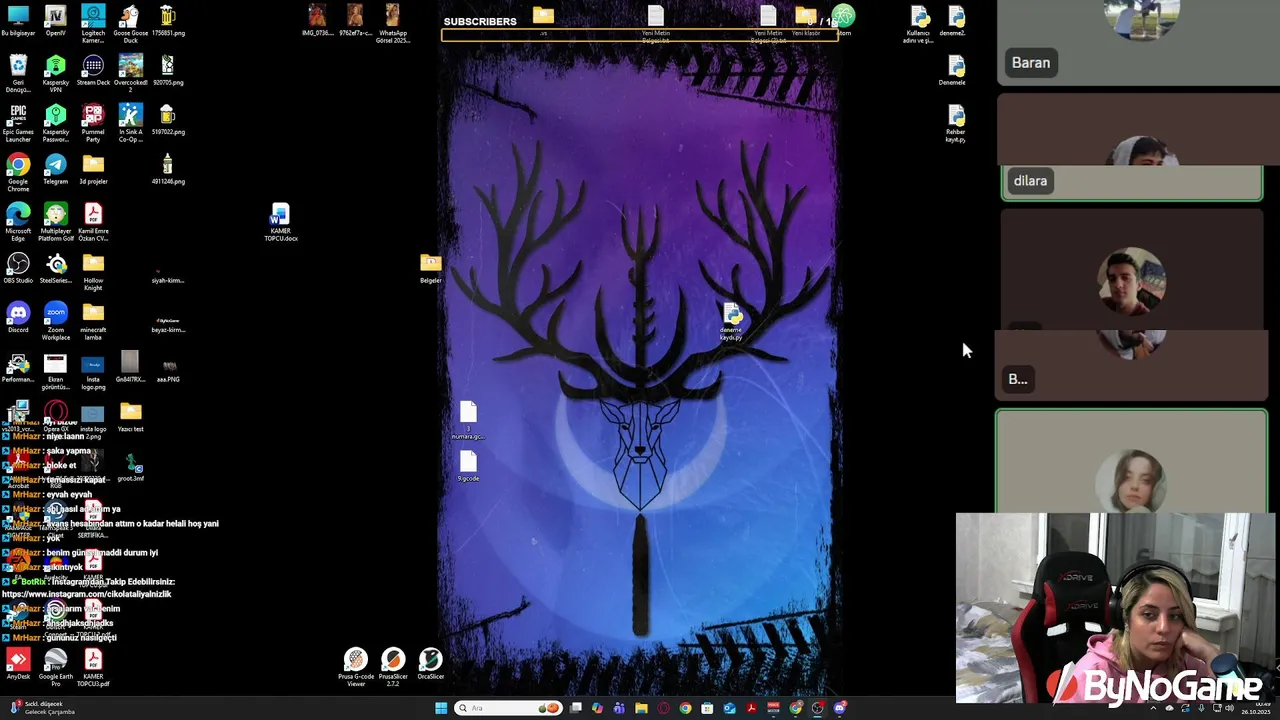Open the Kemil Emre Özkan CV PDF
Screen dimensions: 1280x720
point(93,222)
